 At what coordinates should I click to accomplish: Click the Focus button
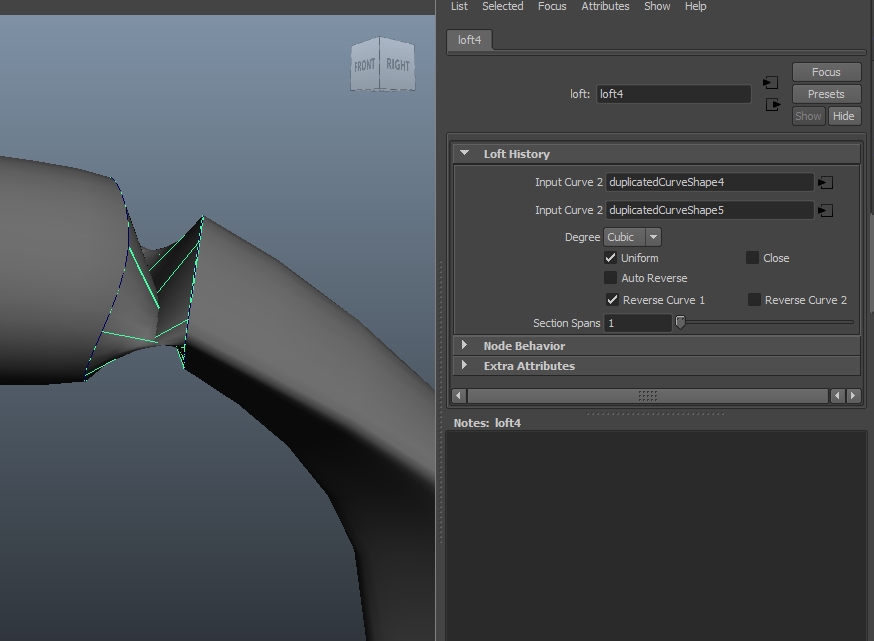[x=826, y=72]
